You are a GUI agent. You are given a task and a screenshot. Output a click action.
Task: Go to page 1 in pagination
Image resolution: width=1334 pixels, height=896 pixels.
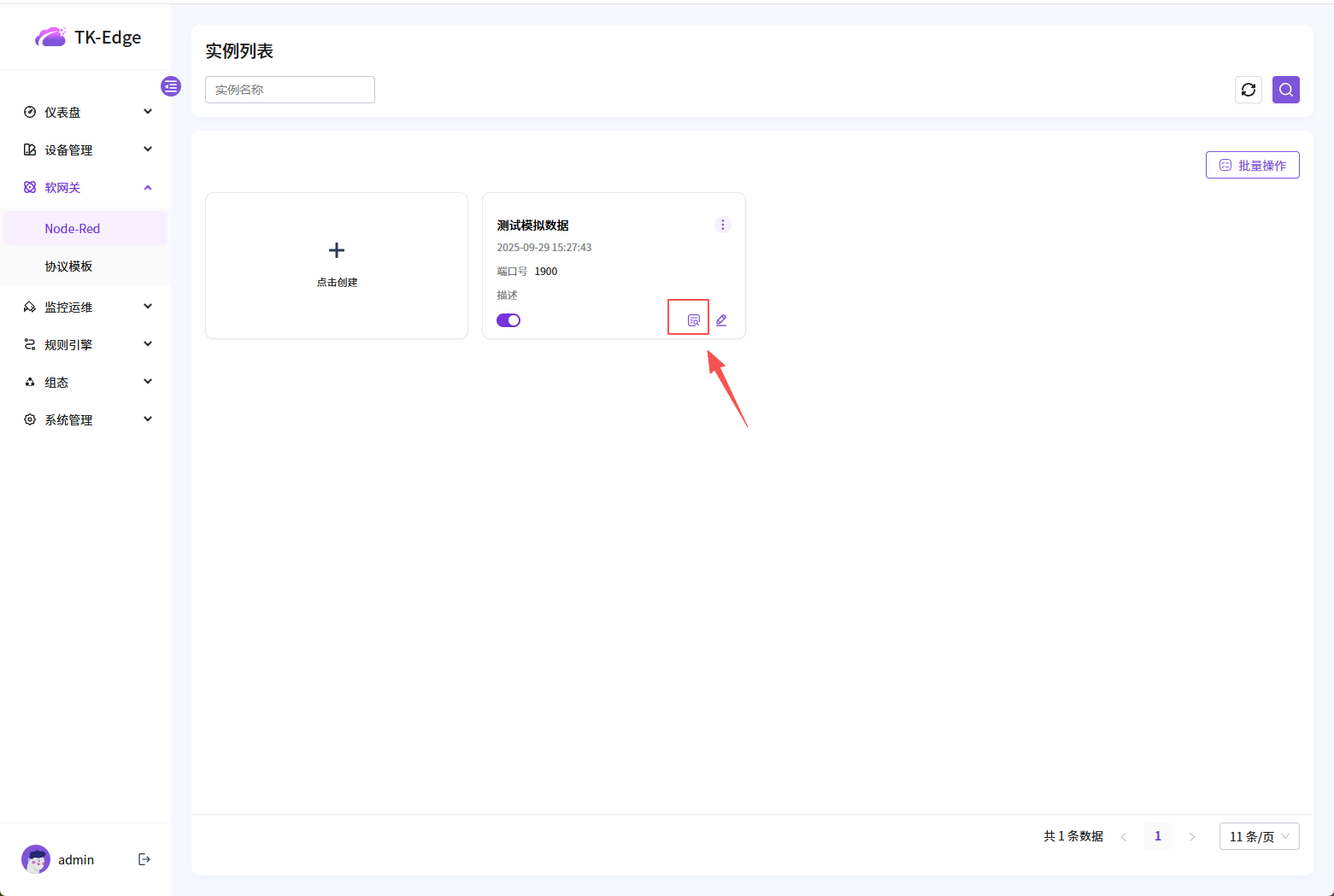1157,836
